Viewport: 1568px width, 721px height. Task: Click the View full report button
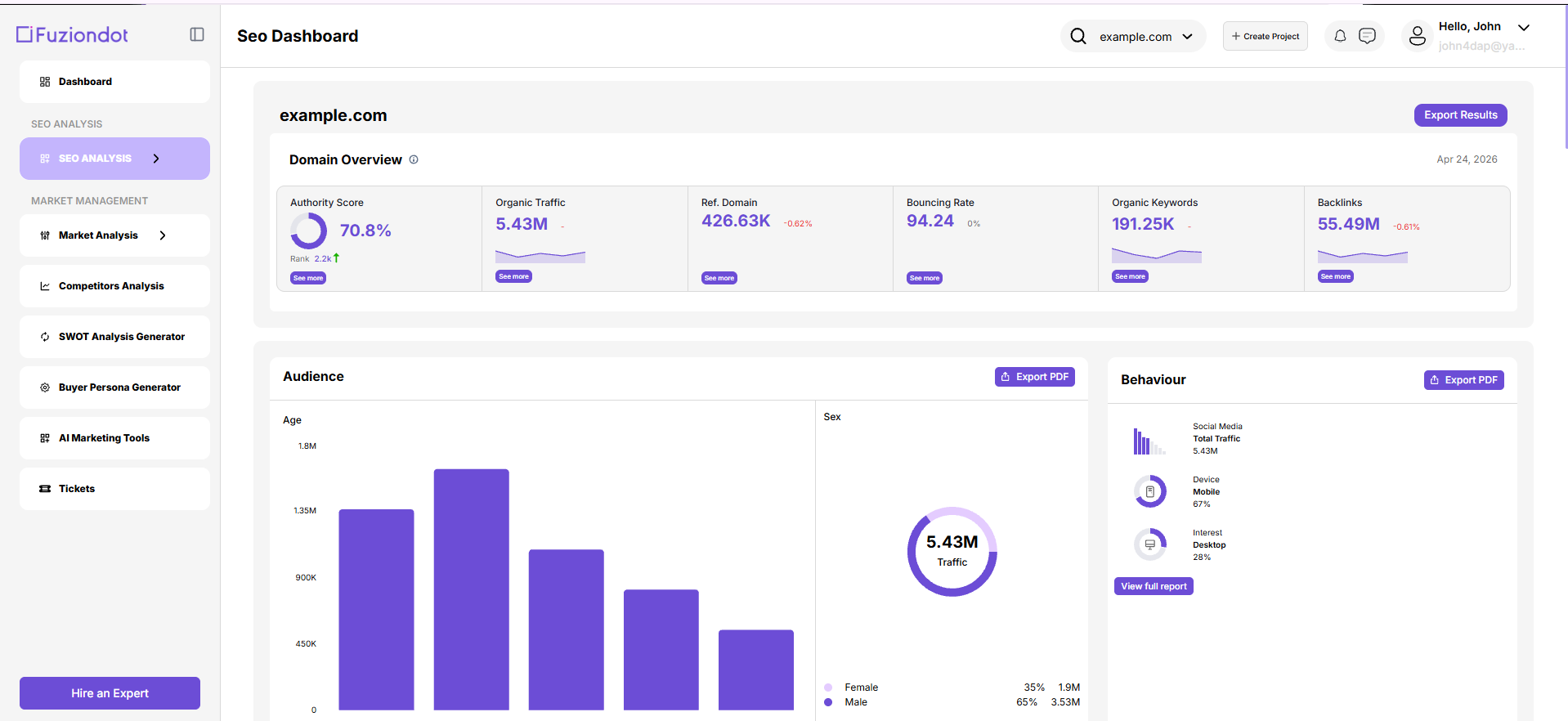(1154, 586)
